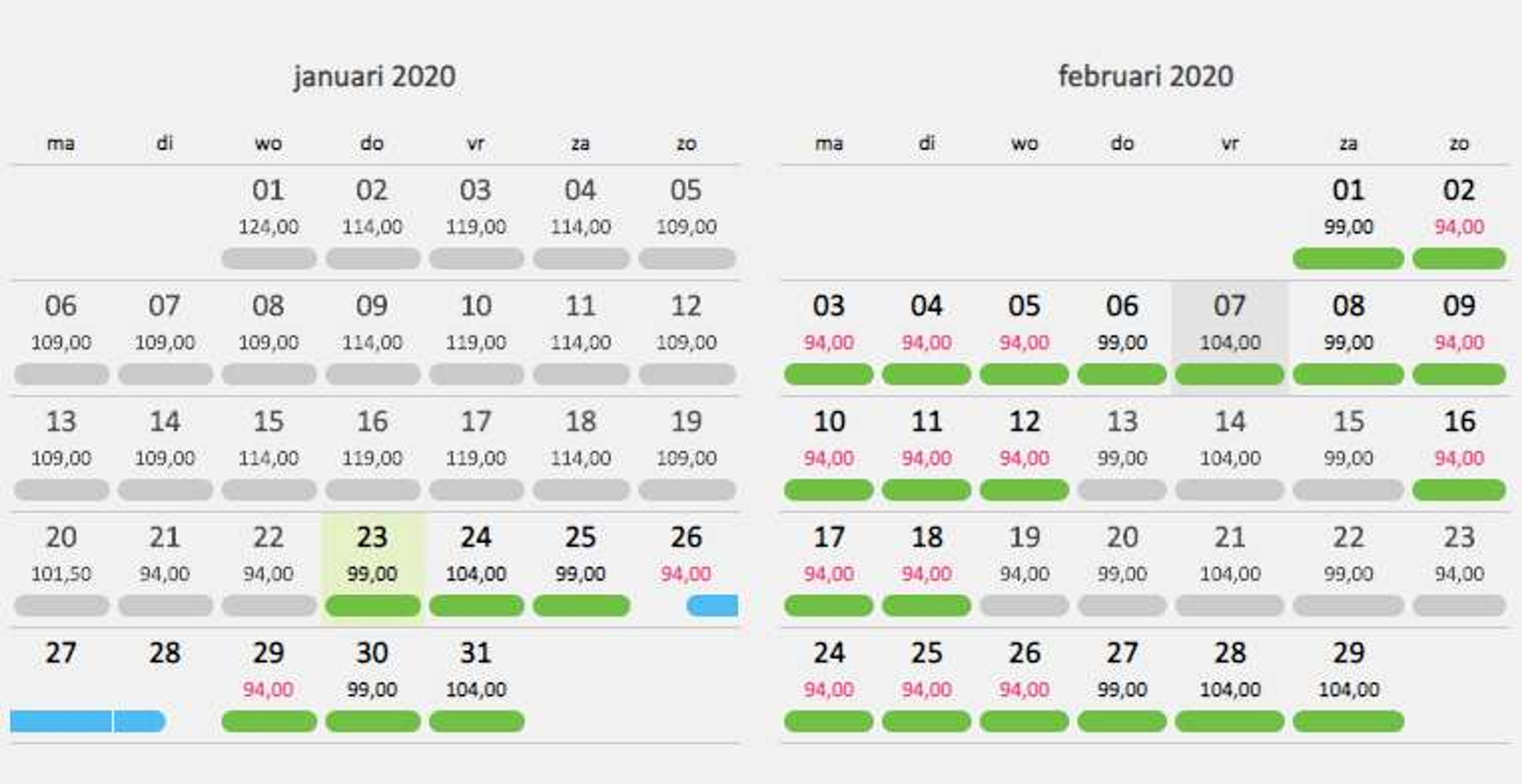Select 29 januari priced 94,00
Image resolution: width=1522 pixels, height=784 pixels.
pos(269,681)
